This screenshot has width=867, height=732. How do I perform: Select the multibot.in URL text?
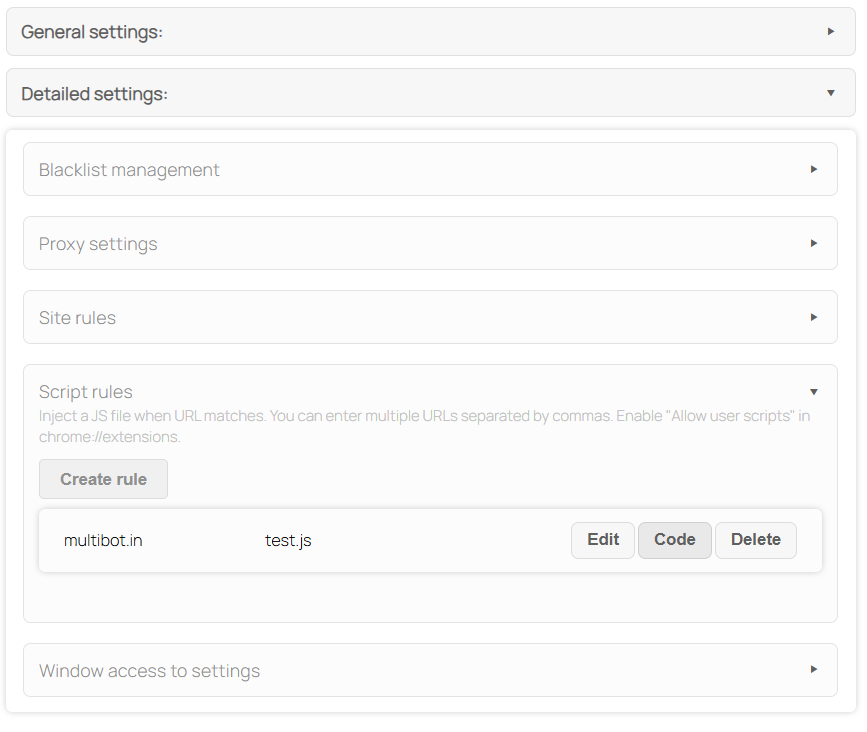tap(103, 541)
